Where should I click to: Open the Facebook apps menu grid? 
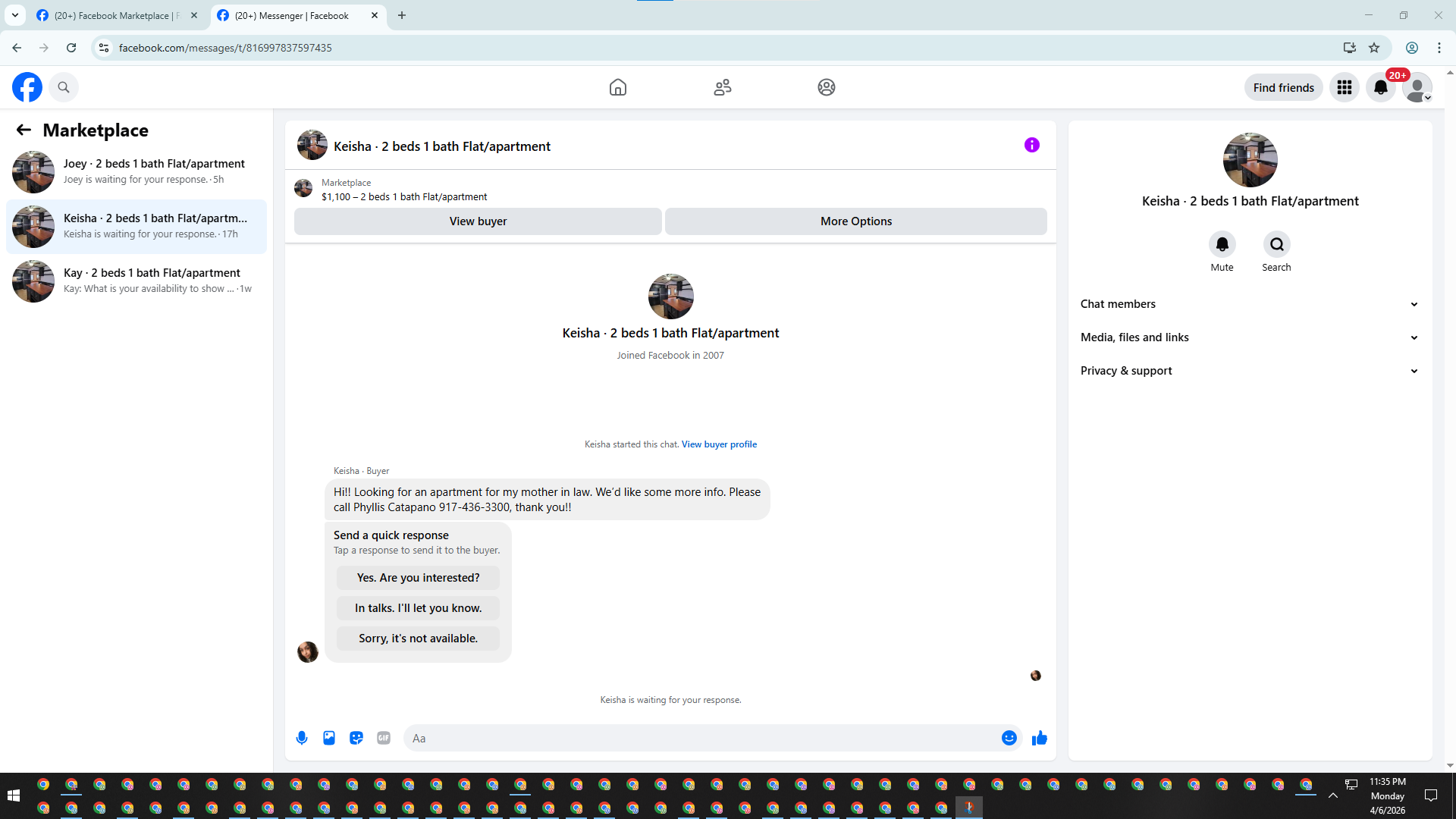tap(1345, 87)
